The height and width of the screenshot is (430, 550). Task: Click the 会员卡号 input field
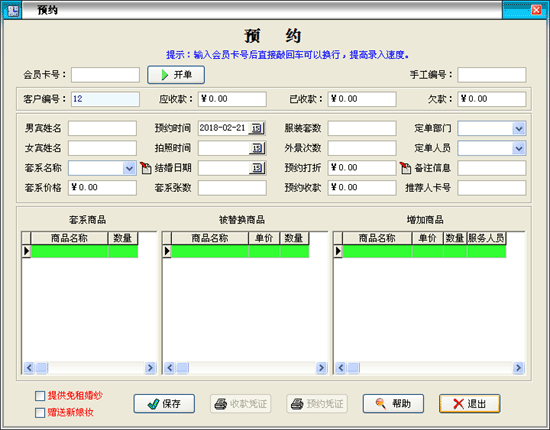tap(106, 75)
